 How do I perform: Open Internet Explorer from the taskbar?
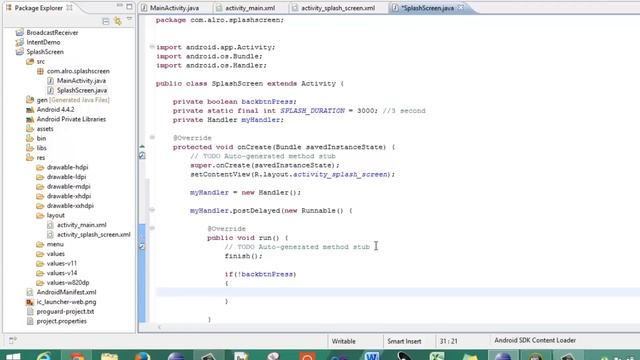point(44,356)
